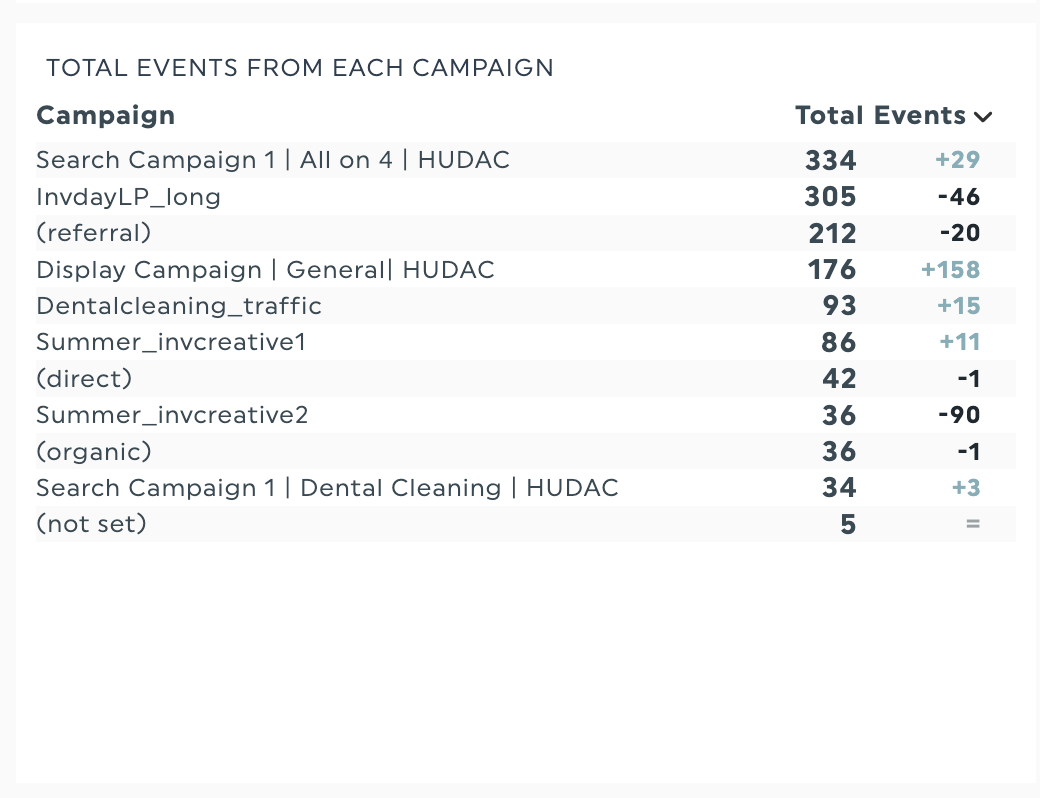Click the +158 change indicator

[x=950, y=270]
